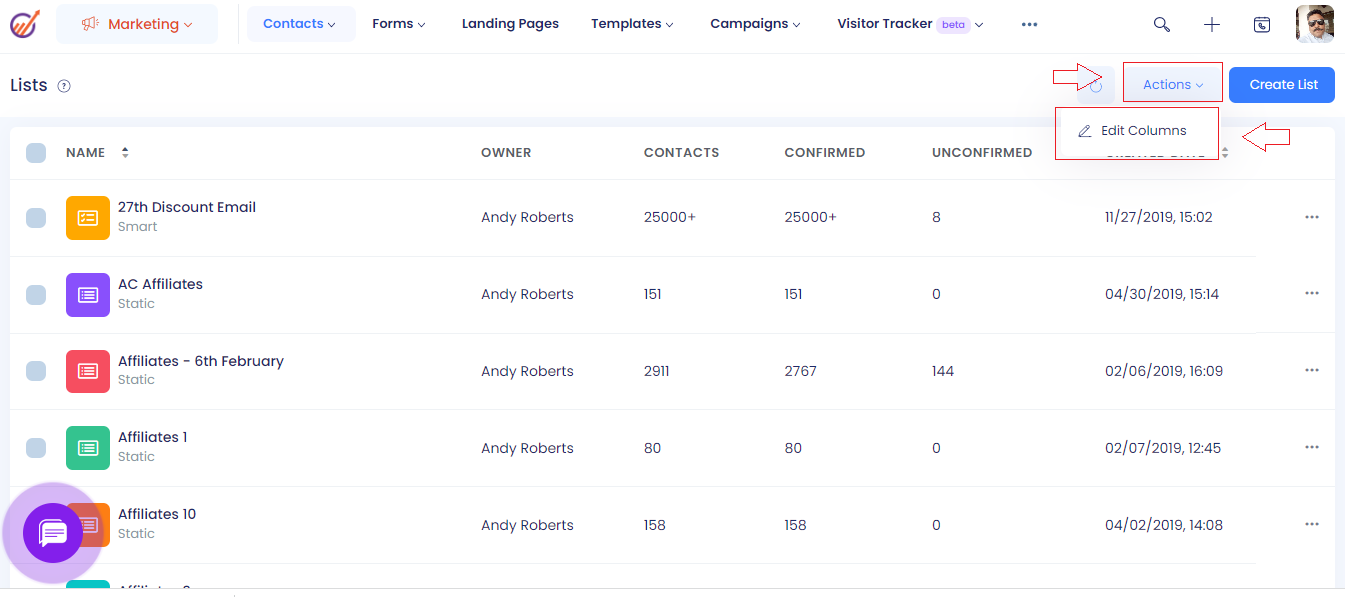Expand the Marketing module dropdown
The height and width of the screenshot is (597, 1345).
[x=137, y=24]
